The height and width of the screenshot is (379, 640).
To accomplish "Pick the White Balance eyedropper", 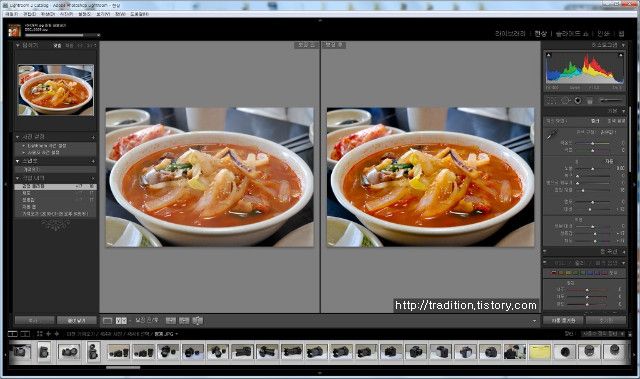I will click(551, 135).
